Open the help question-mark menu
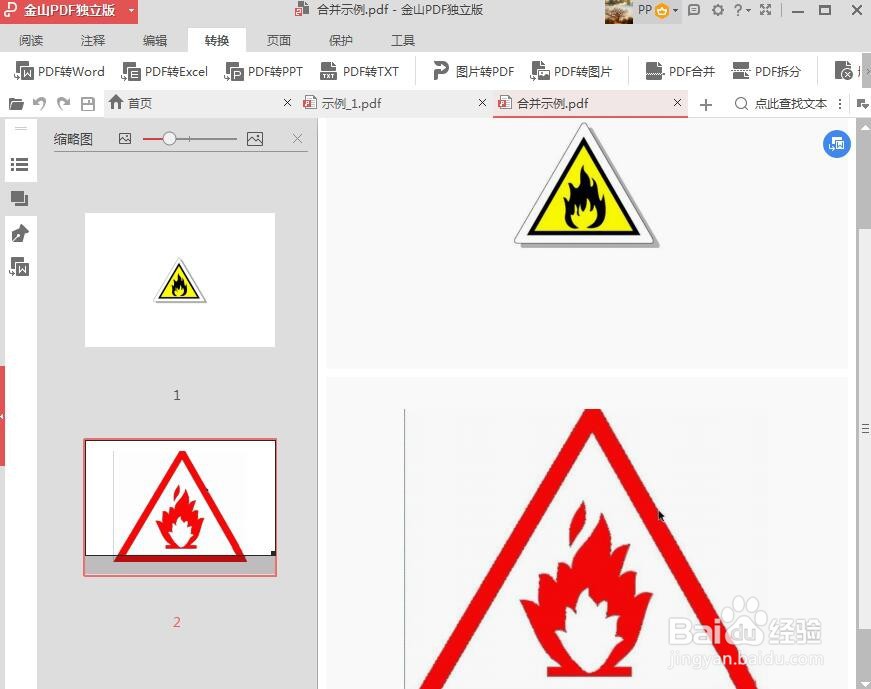The height and width of the screenshot is (689, 871). tap(742, 10)
